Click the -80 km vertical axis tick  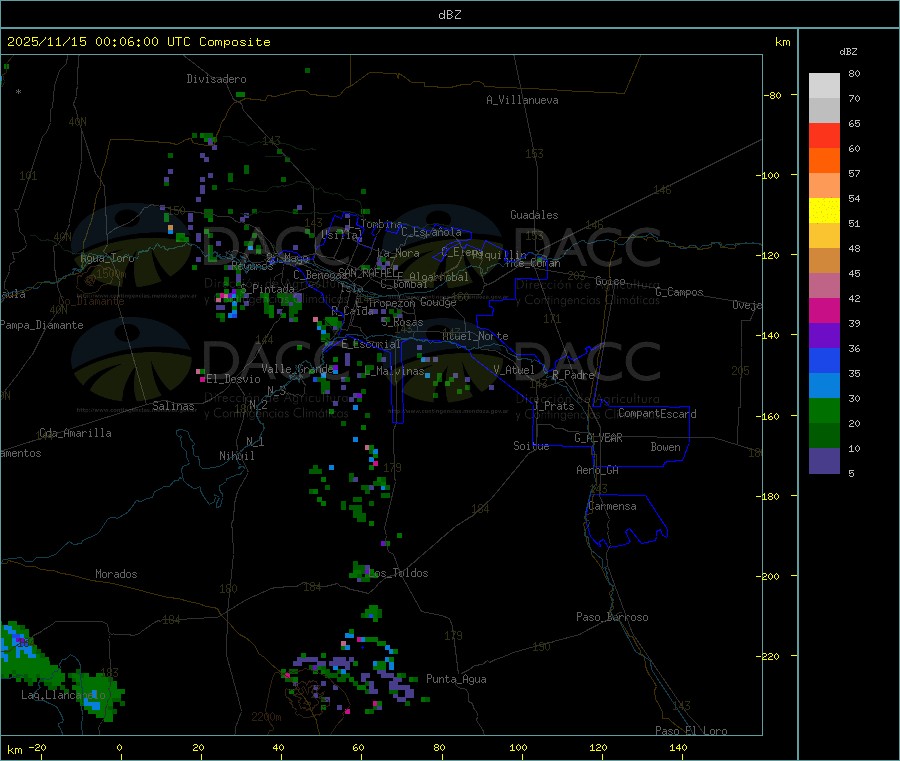click(773, 95)
